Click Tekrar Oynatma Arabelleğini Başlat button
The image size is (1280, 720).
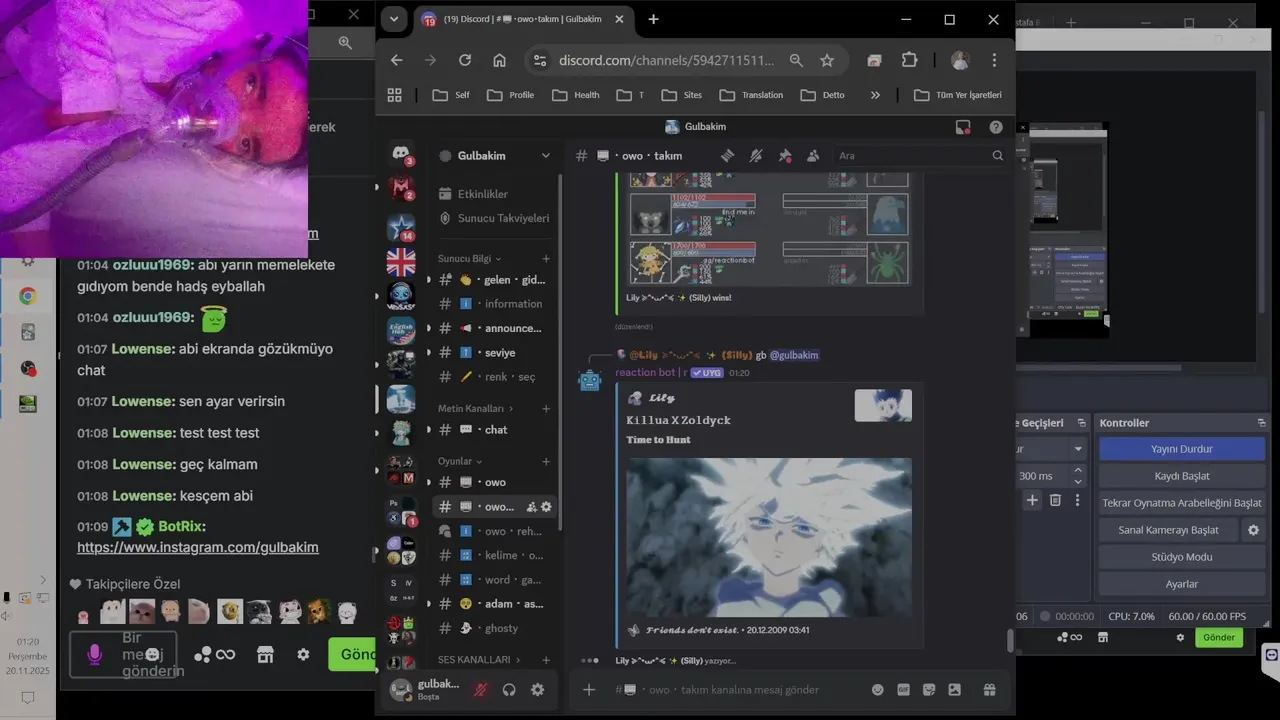point(1182,503)
